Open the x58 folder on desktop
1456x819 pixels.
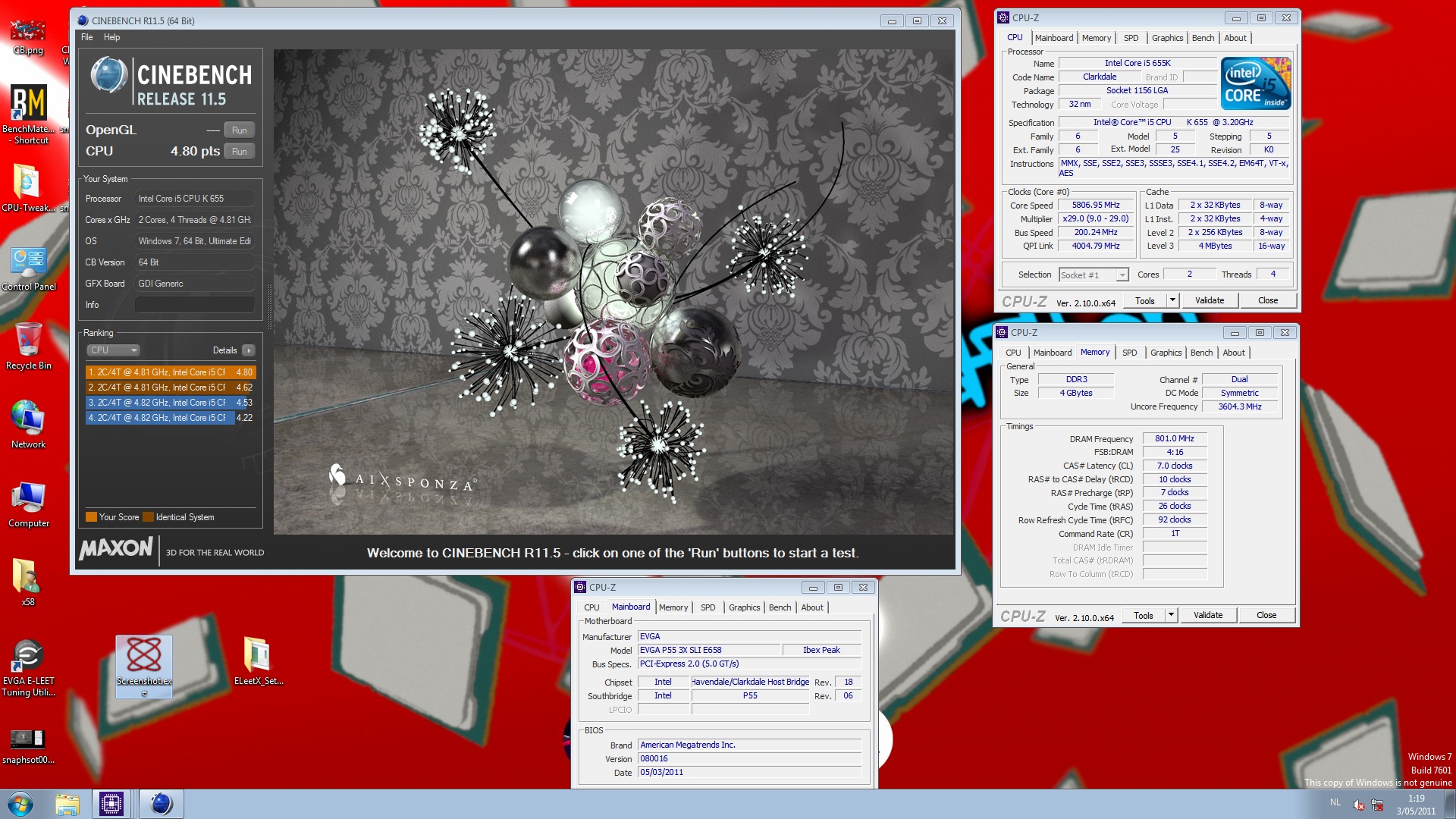coord(27,582)
